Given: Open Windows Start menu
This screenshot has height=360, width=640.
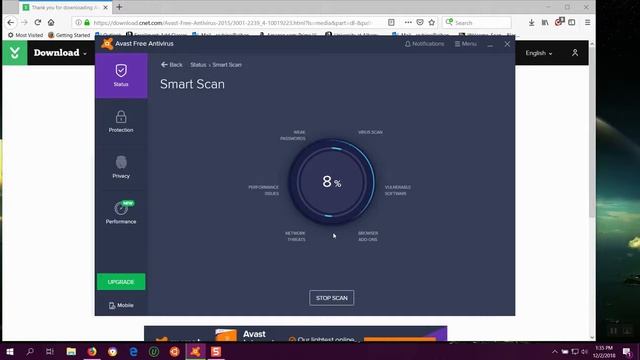Looking at the screenshot, I should pyautogui.click(x=10, y=351).
